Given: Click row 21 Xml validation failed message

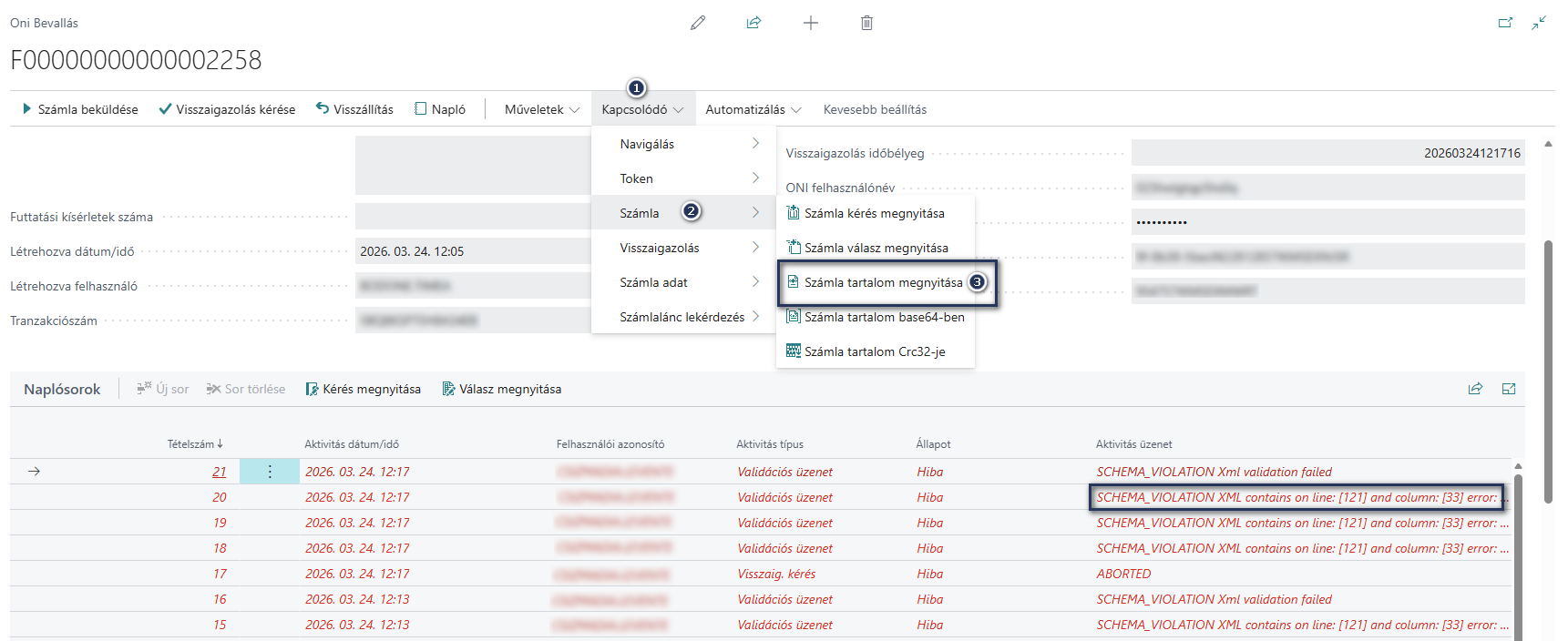Looking at the screenshot, I should [1214, 472].
